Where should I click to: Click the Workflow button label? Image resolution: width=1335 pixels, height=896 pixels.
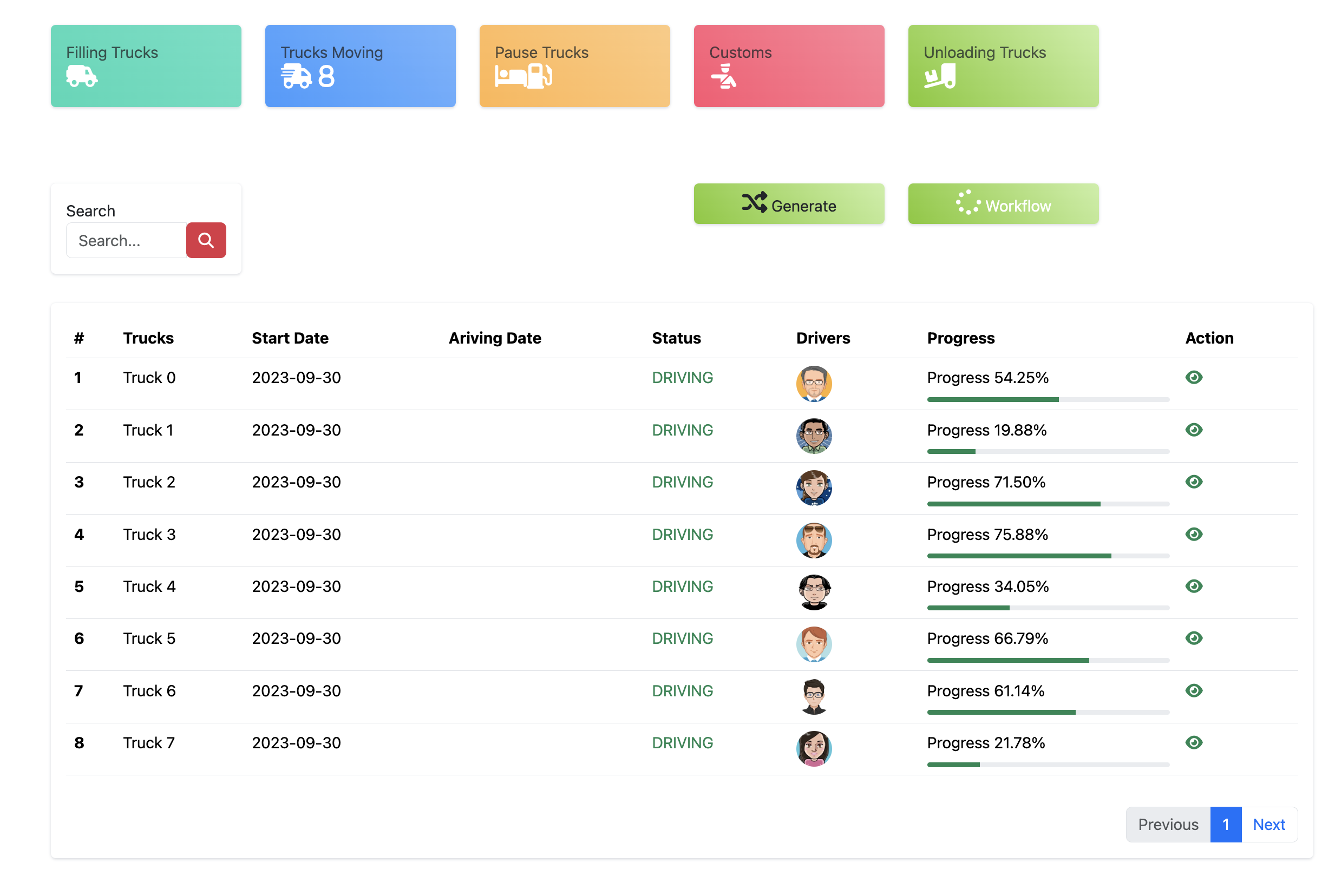coord(1017,206)
